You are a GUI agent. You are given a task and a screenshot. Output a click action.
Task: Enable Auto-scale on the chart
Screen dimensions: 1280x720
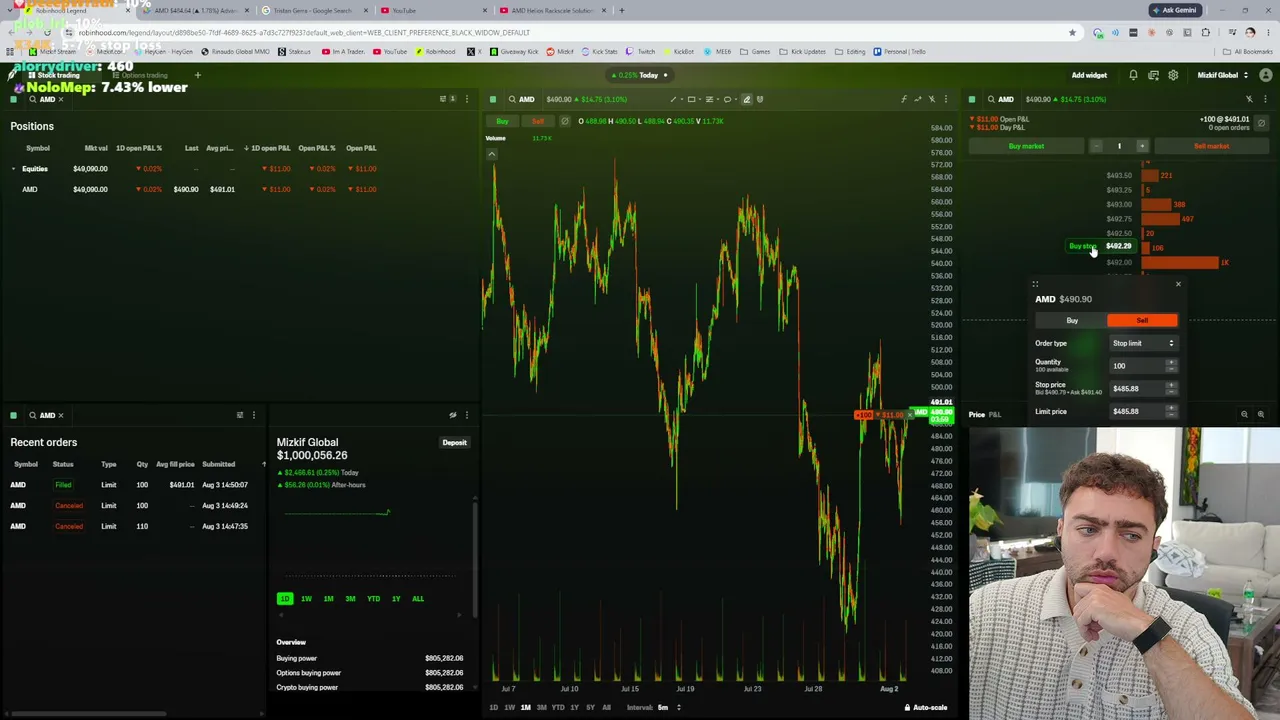click(x=926, y=707)
